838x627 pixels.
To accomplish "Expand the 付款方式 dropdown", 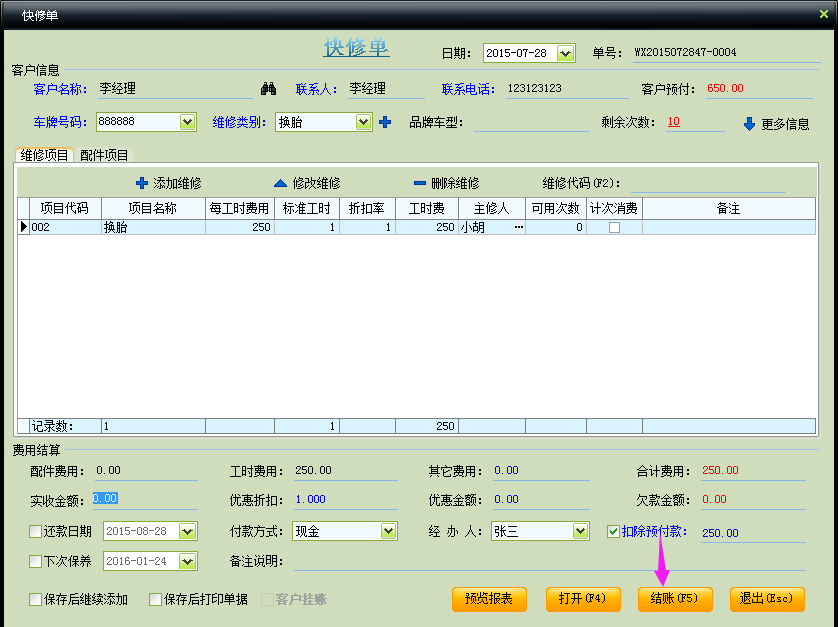I will 388,531.
